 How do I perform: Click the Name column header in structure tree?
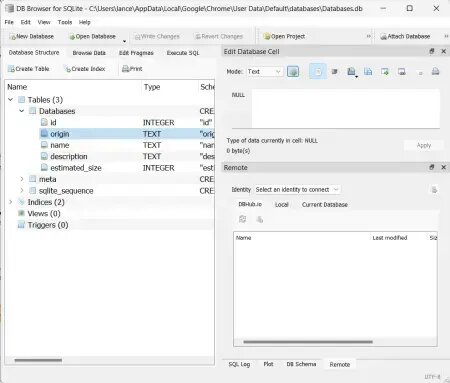coord(73,87)
